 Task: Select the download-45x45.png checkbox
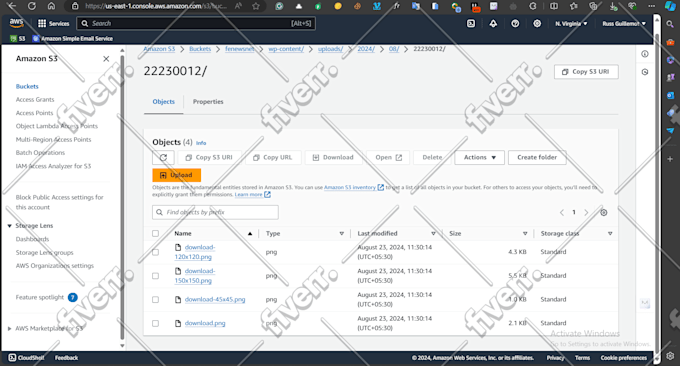tap(155, 300)
